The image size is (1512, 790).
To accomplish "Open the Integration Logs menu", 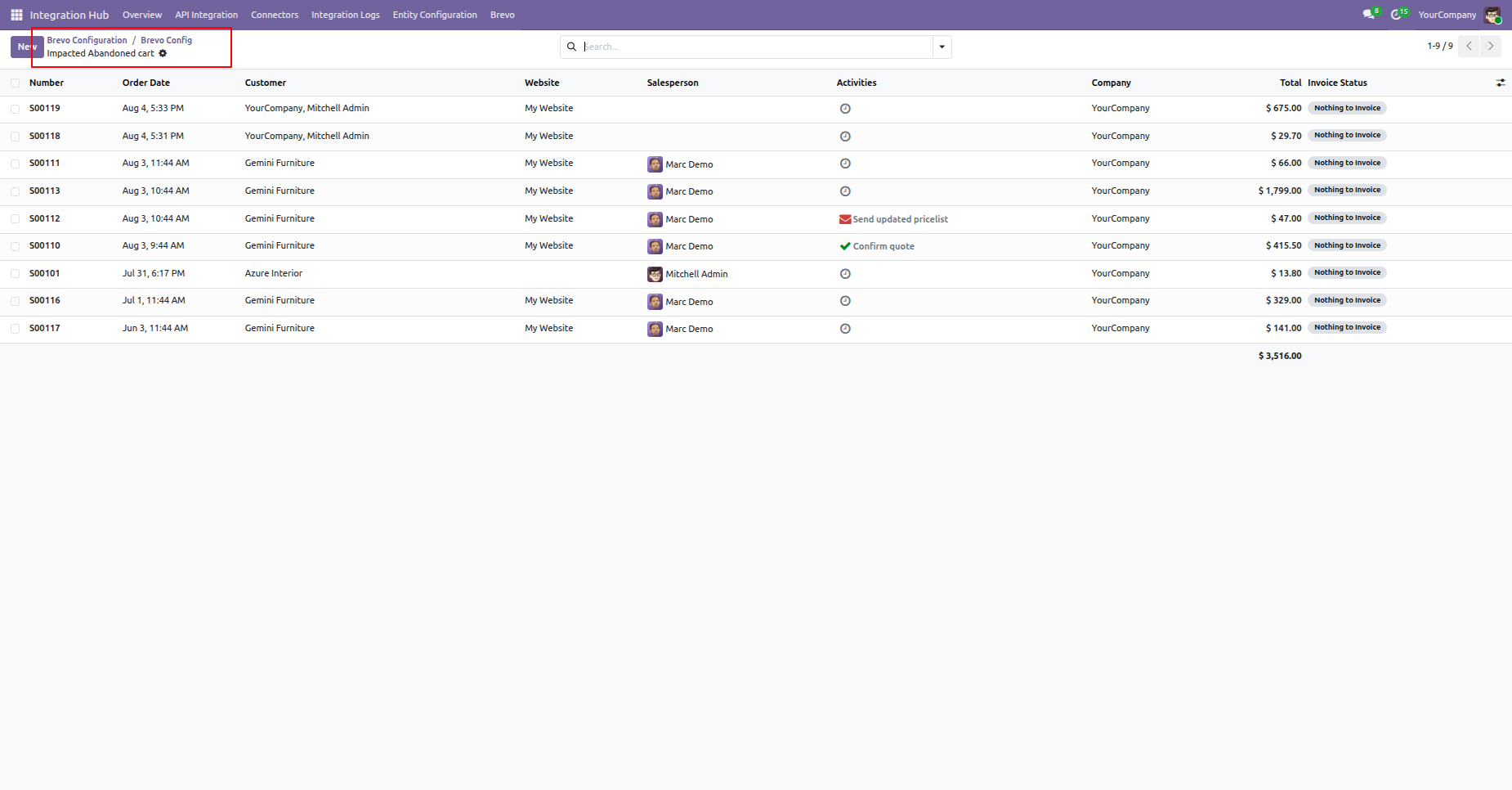I will (346, 15).
